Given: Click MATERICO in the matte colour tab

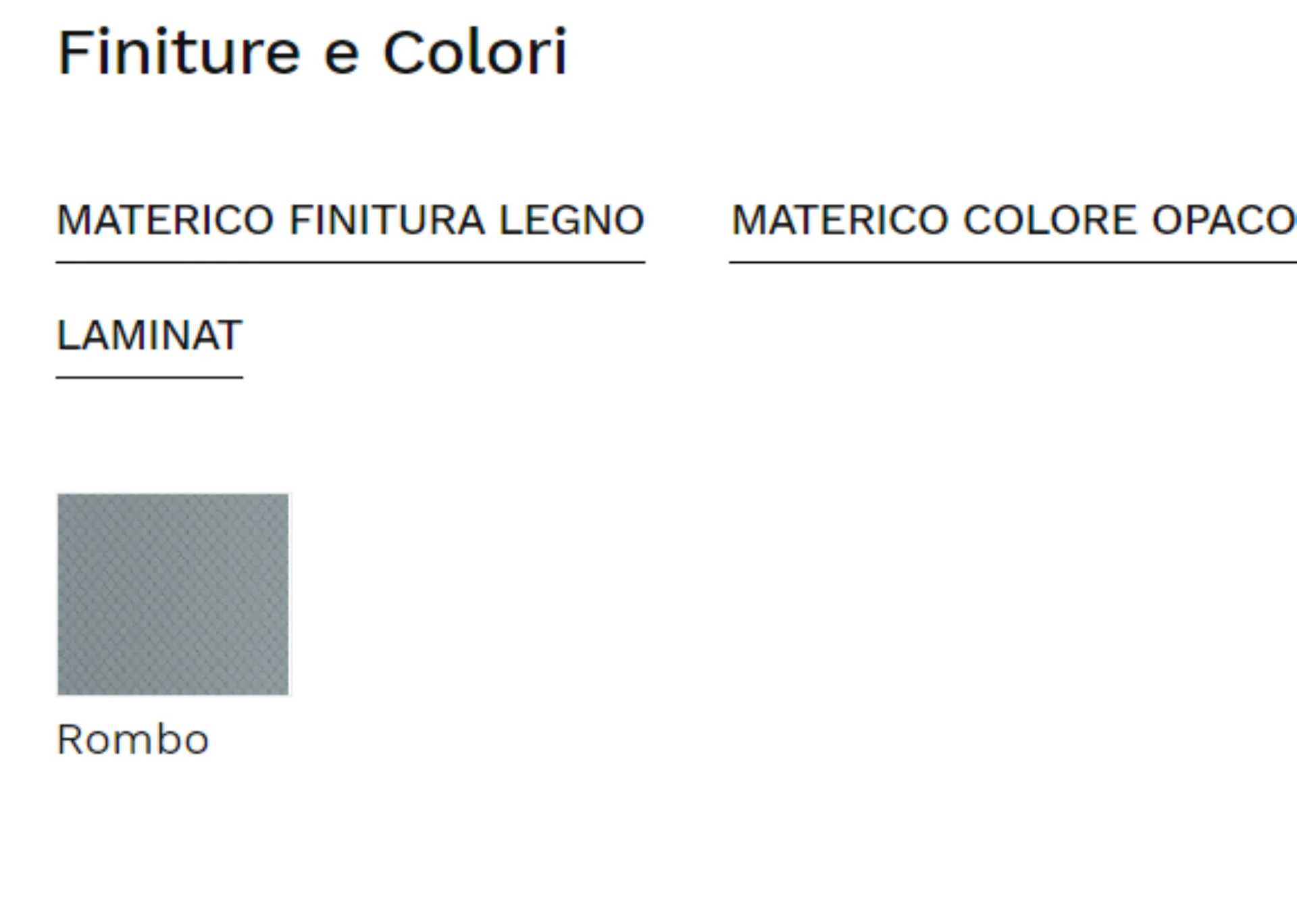Looking at the screenshot, I should click(840, 220).
